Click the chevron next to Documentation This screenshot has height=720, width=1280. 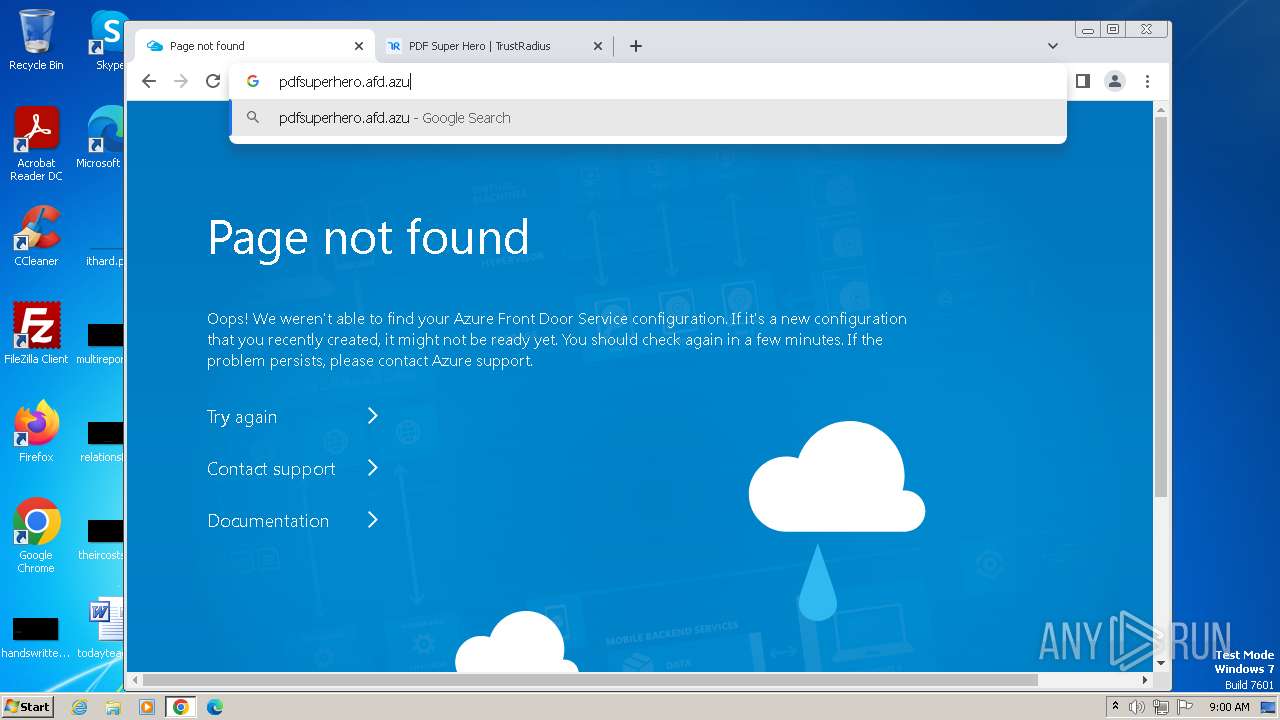(x=373, y=520)
